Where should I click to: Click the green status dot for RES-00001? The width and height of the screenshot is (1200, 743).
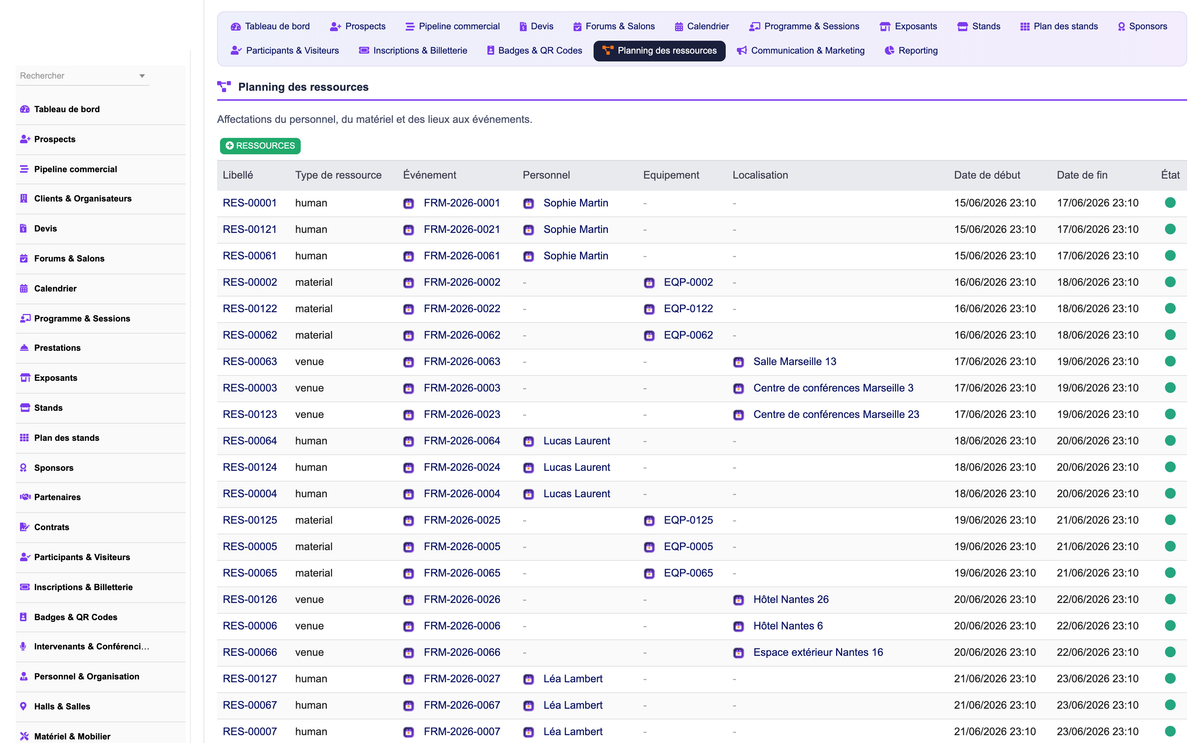(1170, 203)
